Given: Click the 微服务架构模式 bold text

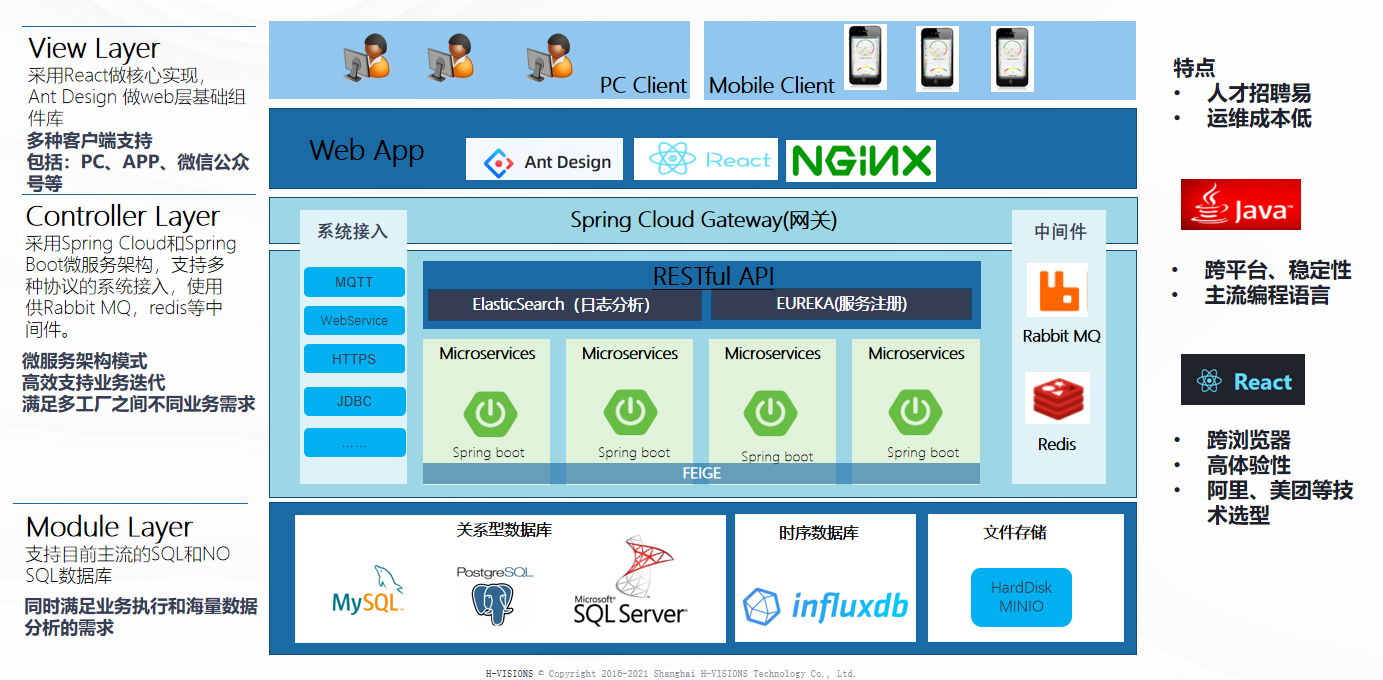Looking at the screenshot, I should (x=84, y=361).
